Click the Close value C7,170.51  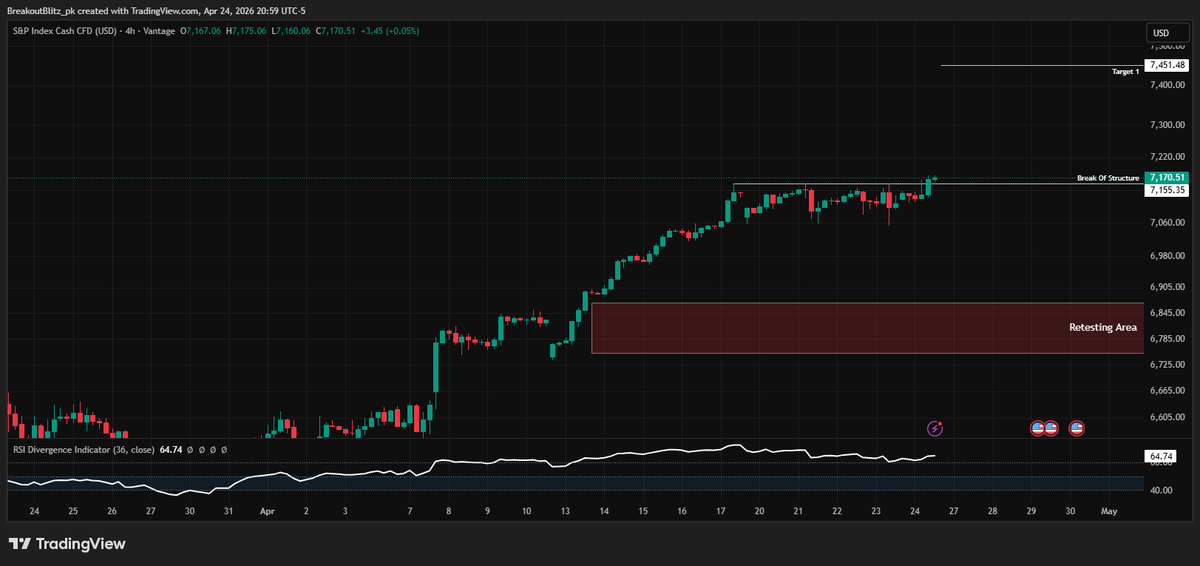335,31
